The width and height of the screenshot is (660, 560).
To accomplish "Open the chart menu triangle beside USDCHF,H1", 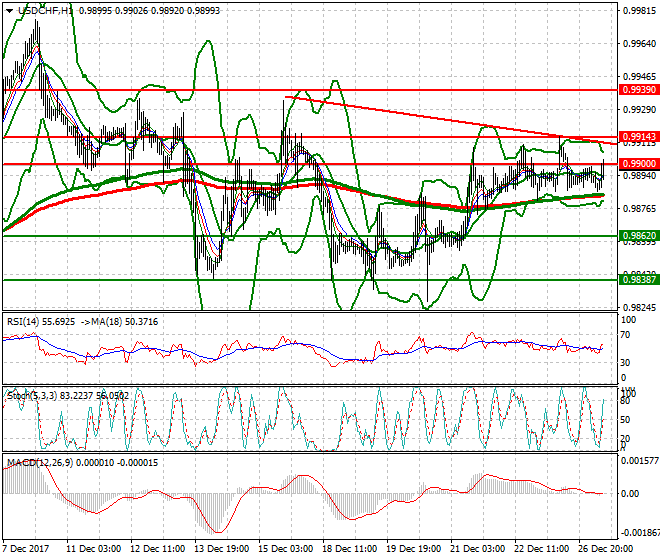I will click(9, 11).
